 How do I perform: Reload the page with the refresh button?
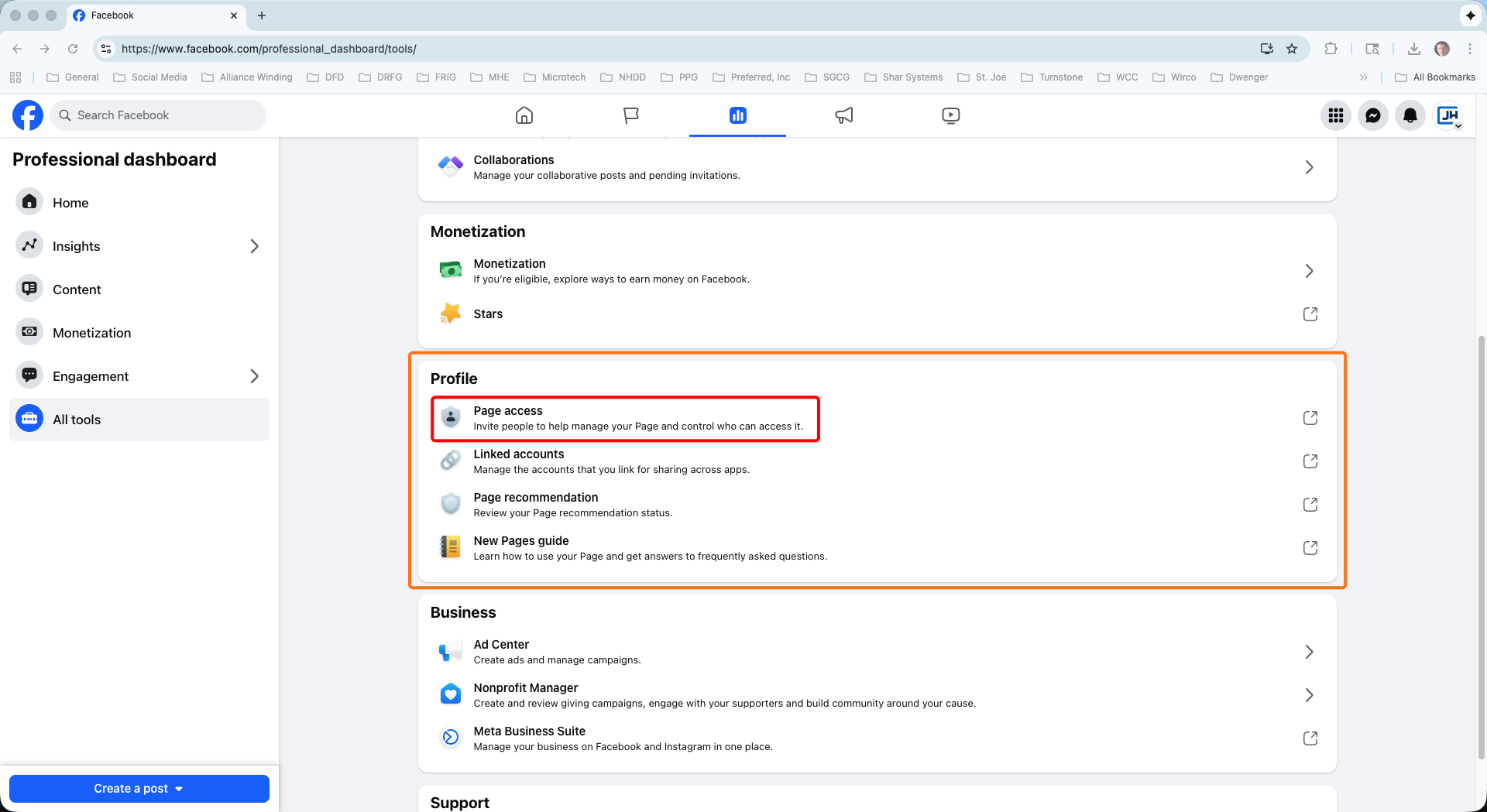[73, 49]
